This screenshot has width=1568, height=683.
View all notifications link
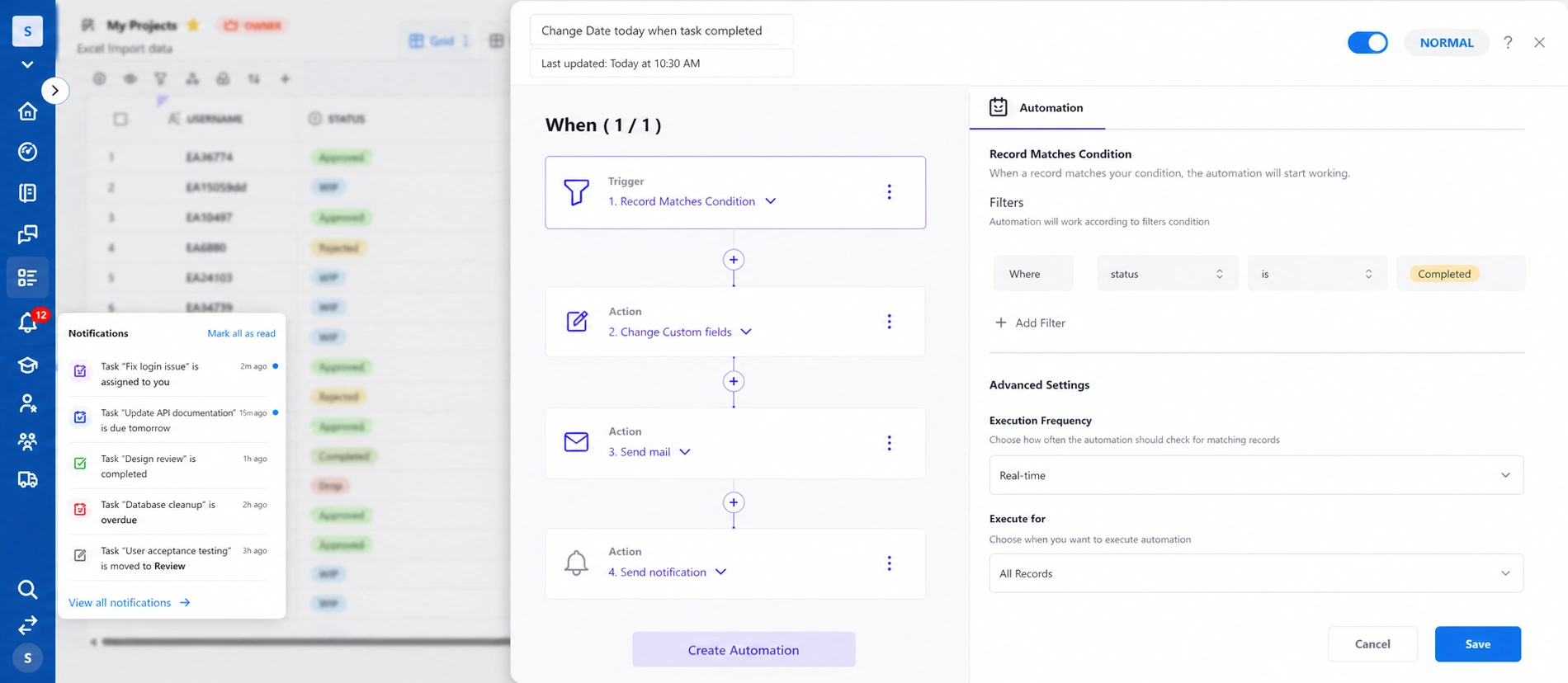(129, 603)
